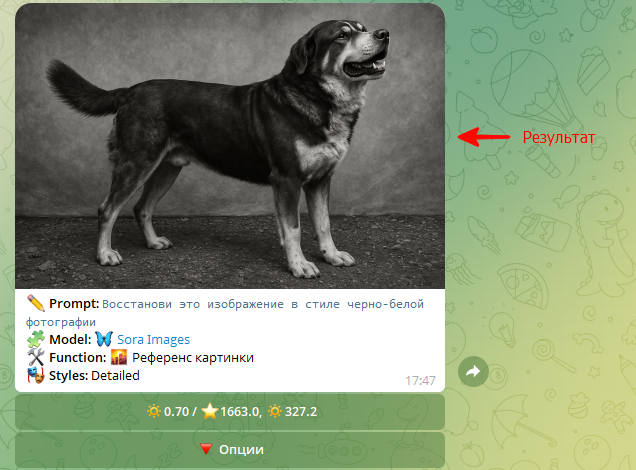Click the sun icon before 327.2
This screenshot has height=470, width=636.
coord(275,412)
